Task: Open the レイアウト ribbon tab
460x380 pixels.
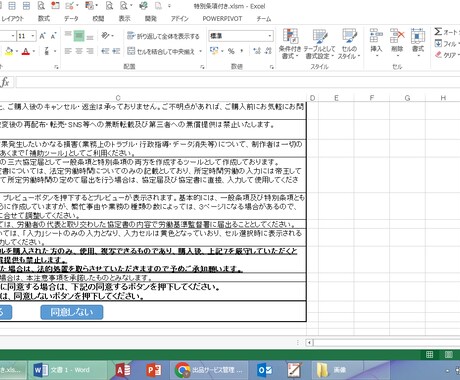Action: pos(12,19)
